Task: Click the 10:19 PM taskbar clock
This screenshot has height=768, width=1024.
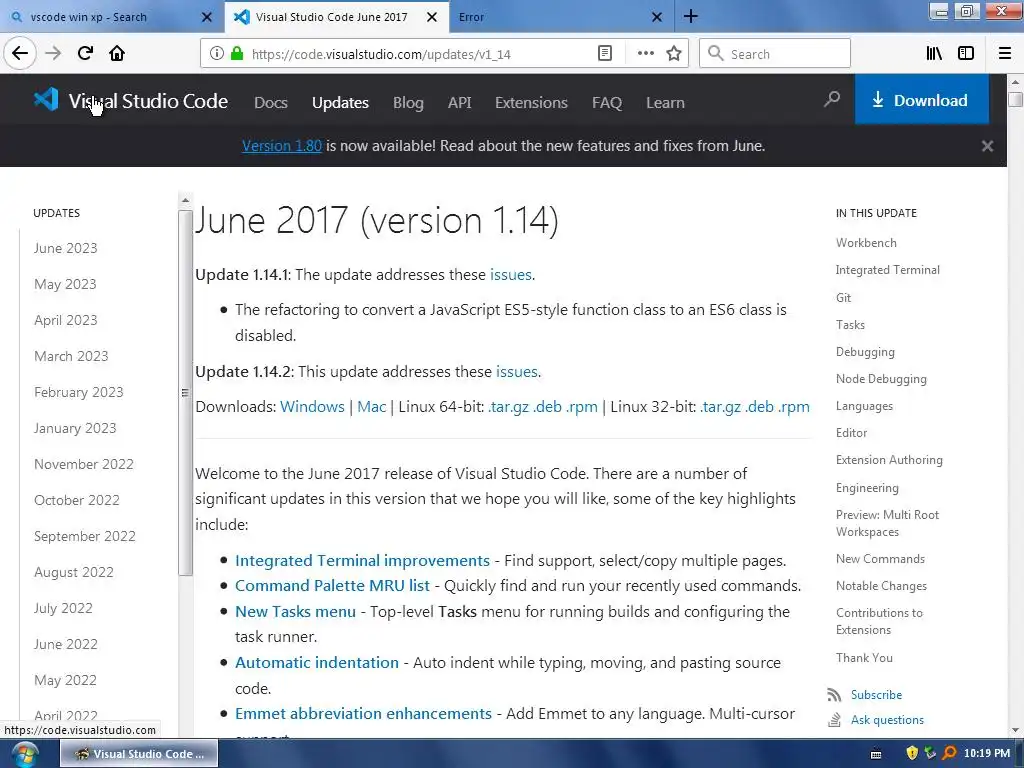Action: (987, 754)
